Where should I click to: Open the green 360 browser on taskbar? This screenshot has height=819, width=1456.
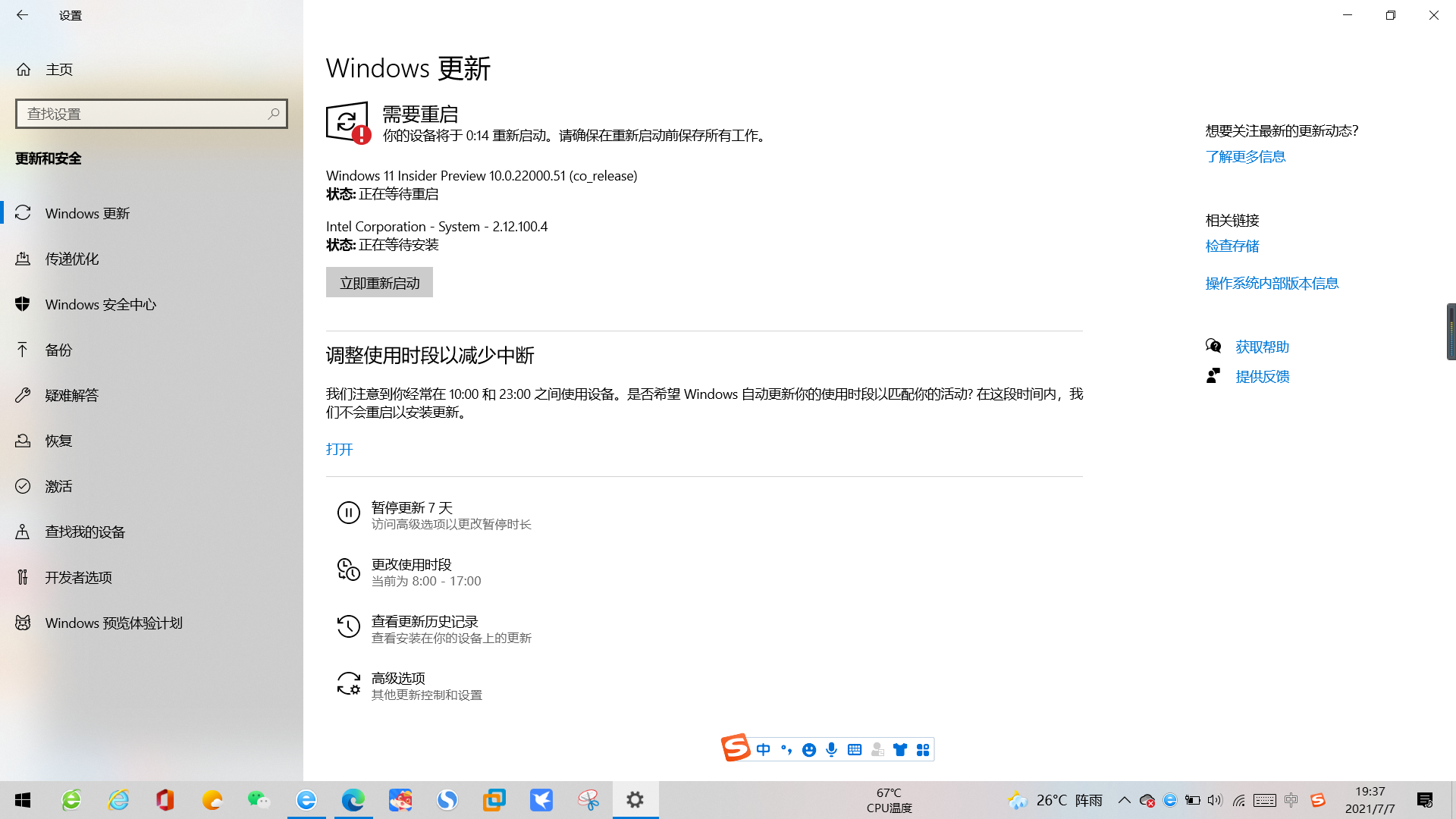click(71, 800)
